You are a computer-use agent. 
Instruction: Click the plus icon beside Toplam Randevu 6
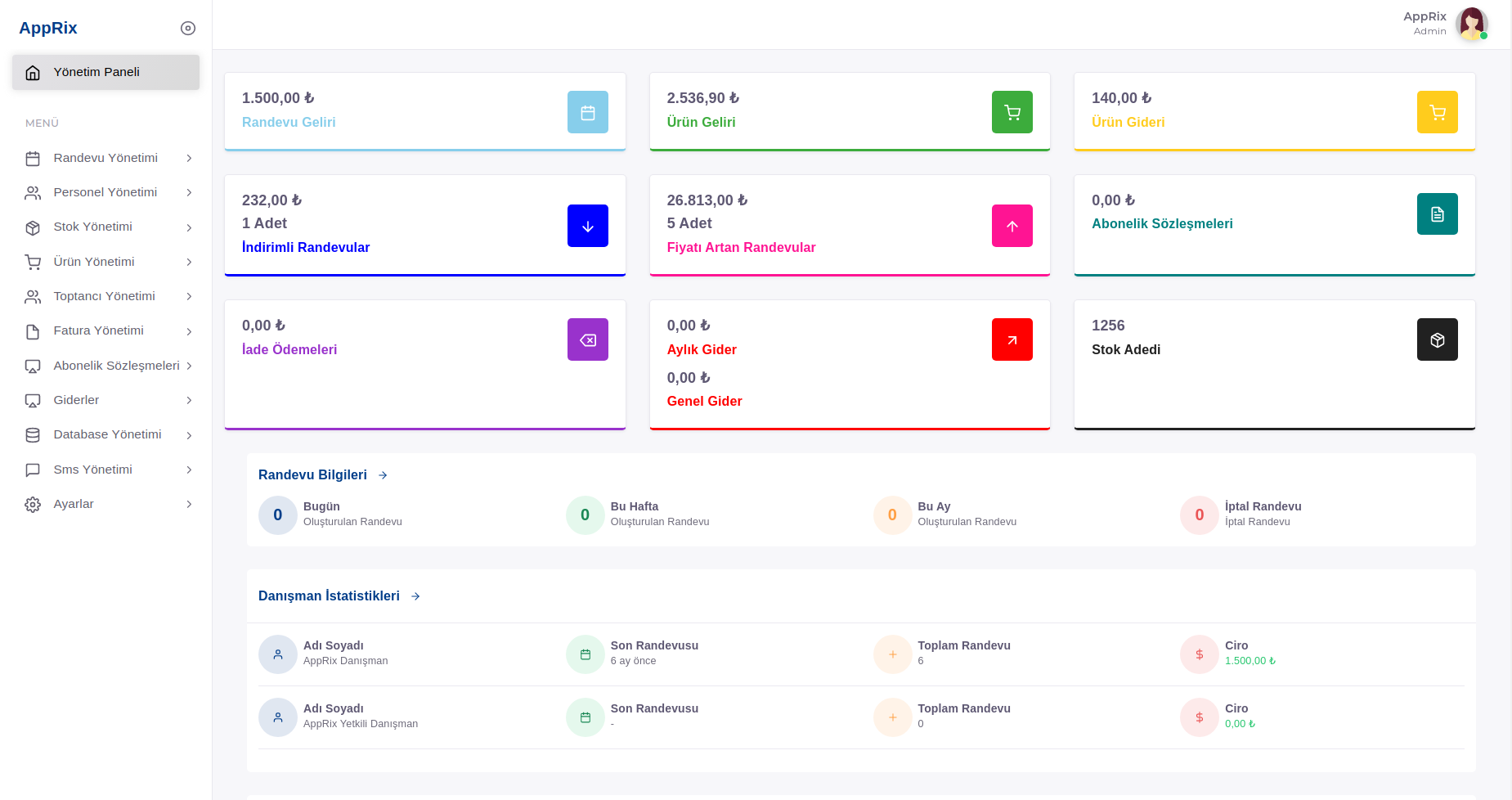pos(893,654)
